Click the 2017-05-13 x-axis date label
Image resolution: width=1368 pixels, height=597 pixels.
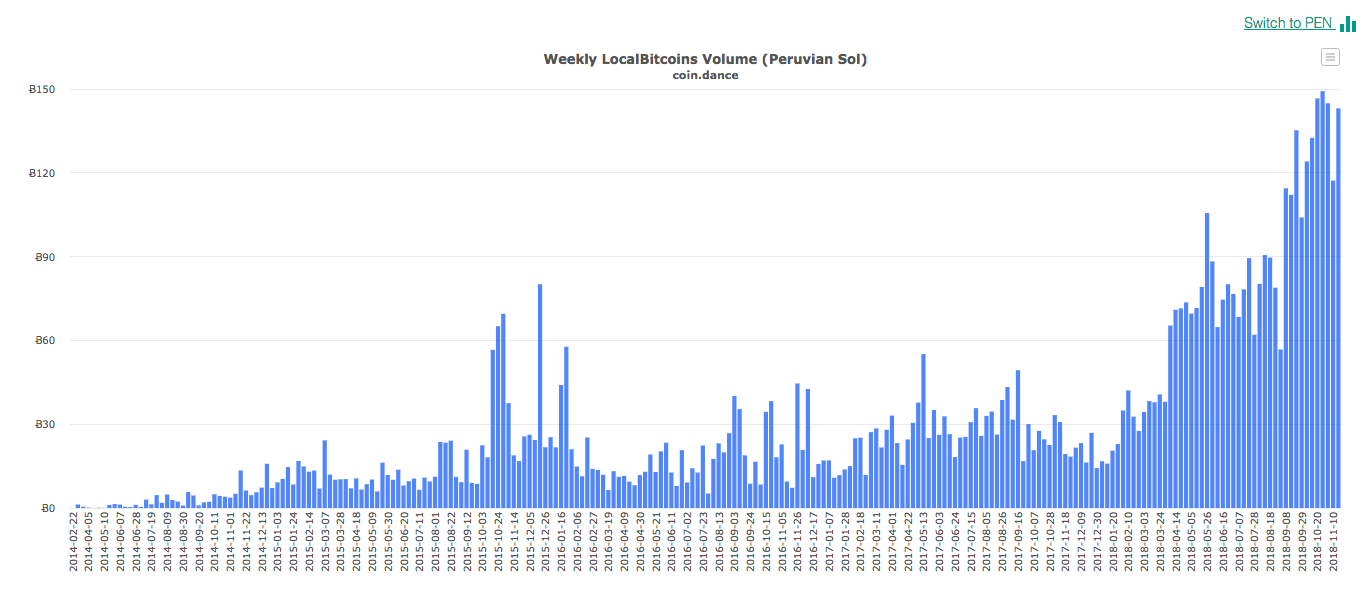pos(924,543)
